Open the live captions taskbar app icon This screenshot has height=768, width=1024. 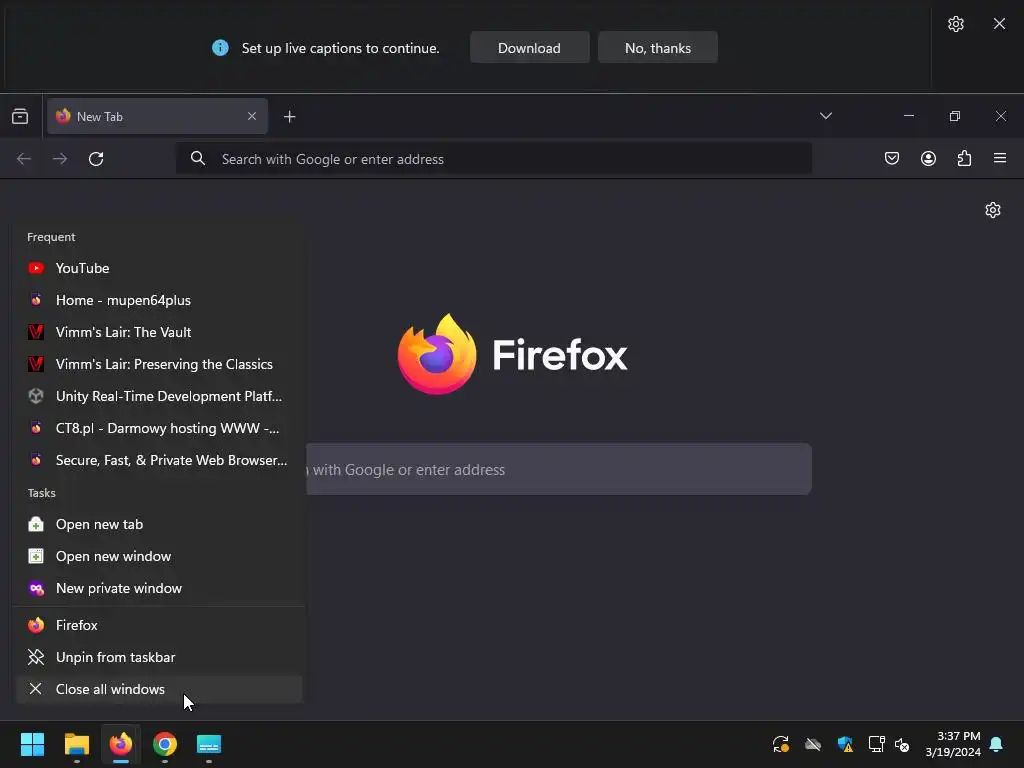209,744
